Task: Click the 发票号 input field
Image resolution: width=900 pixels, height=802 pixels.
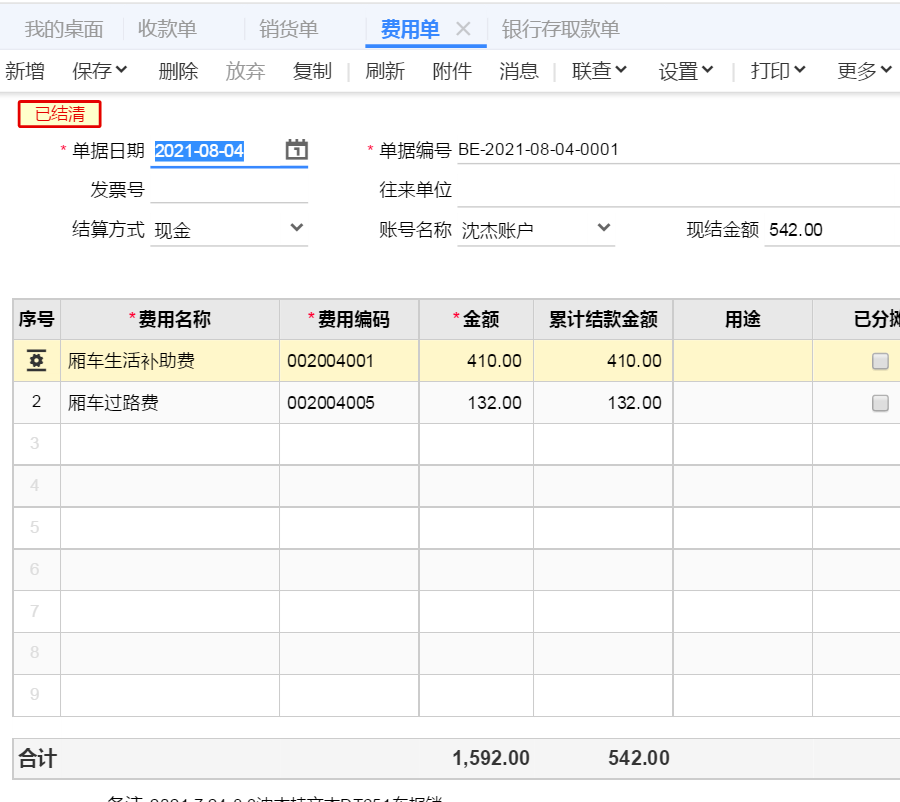Action: pyautogui.click(x=229, y=189)
